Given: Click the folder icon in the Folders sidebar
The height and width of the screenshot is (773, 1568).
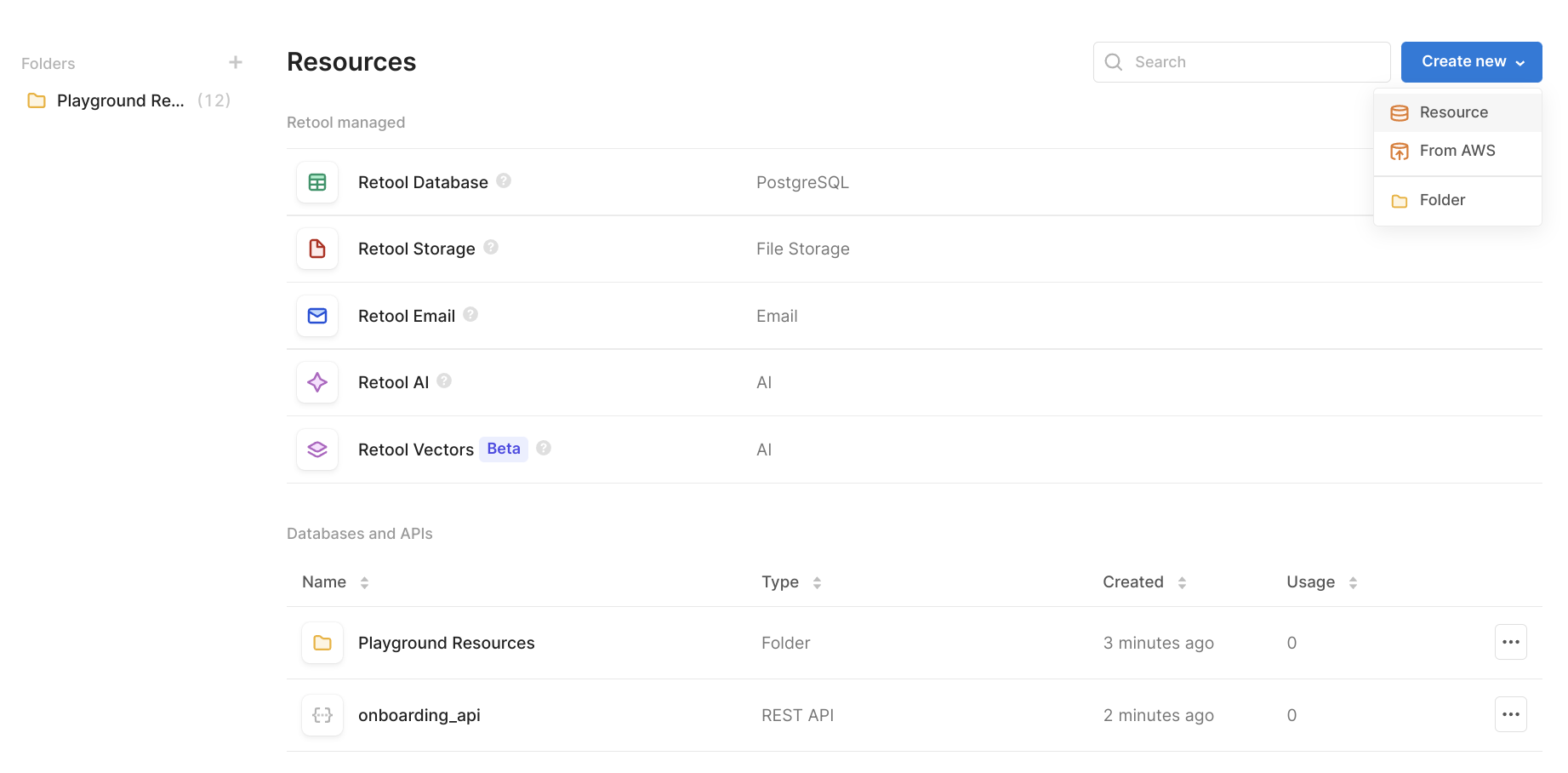Looking at the screenshot, I should pos(36,100).
